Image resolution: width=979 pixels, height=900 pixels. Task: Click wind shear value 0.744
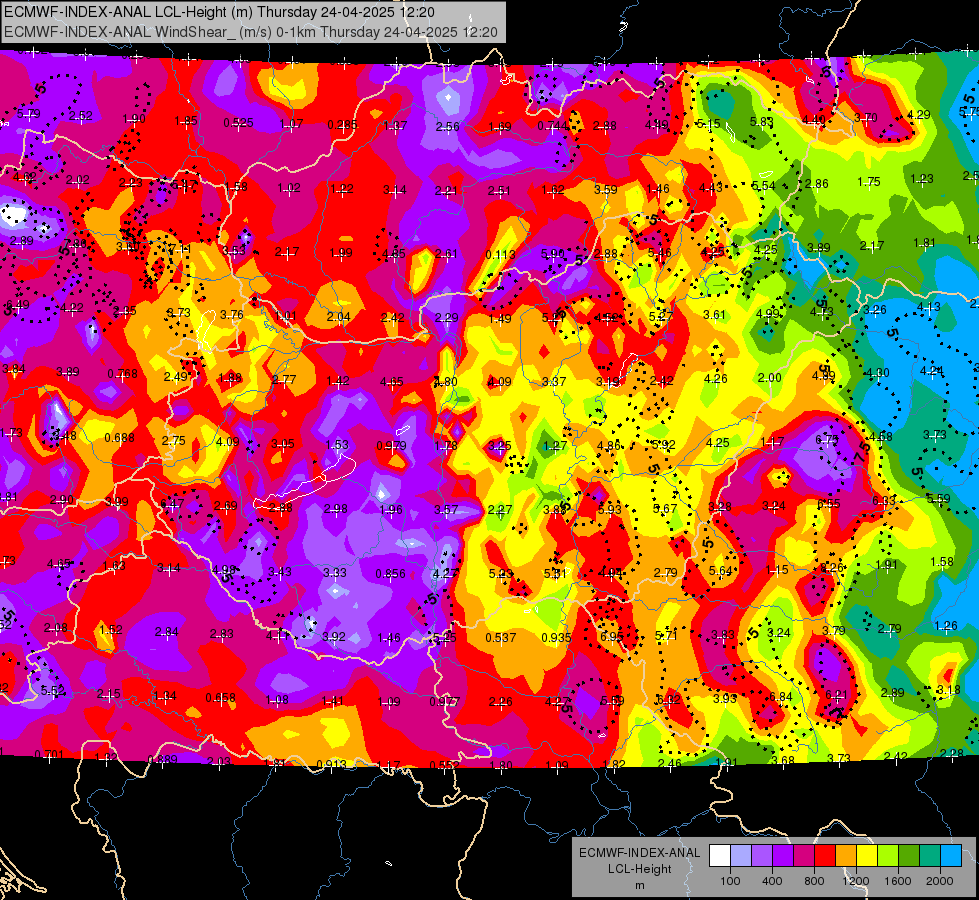pyautogui.click(x=553, y=126)
